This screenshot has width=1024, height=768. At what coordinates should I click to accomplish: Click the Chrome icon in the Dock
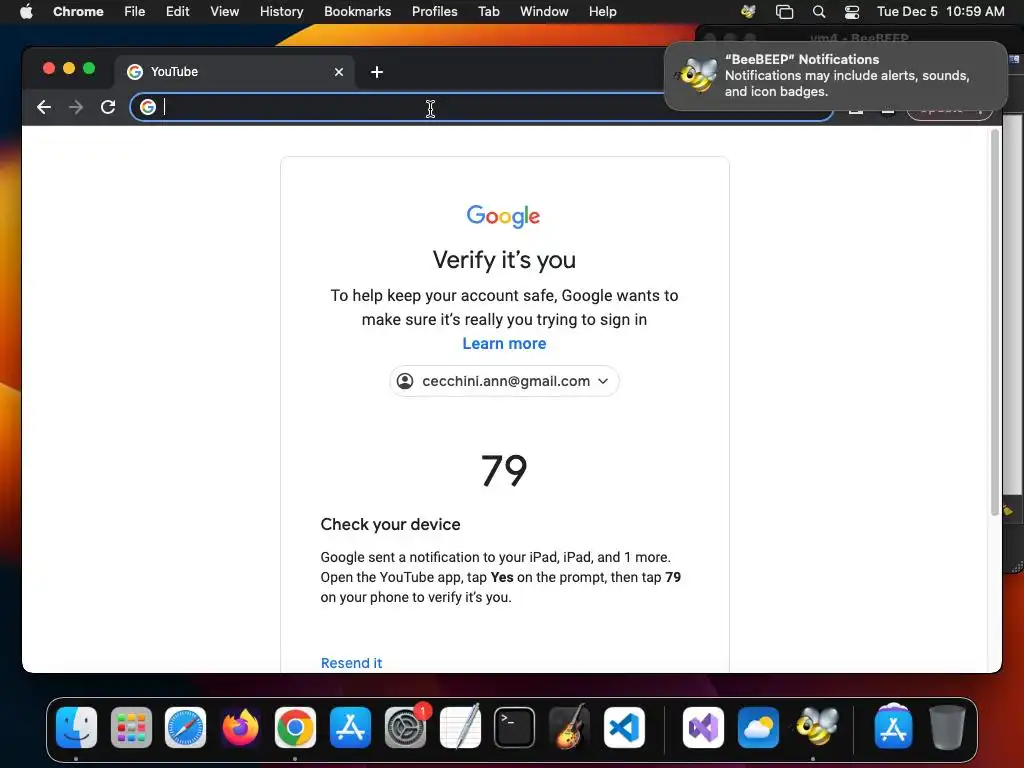pyautogui.click(x=295, y=728)
